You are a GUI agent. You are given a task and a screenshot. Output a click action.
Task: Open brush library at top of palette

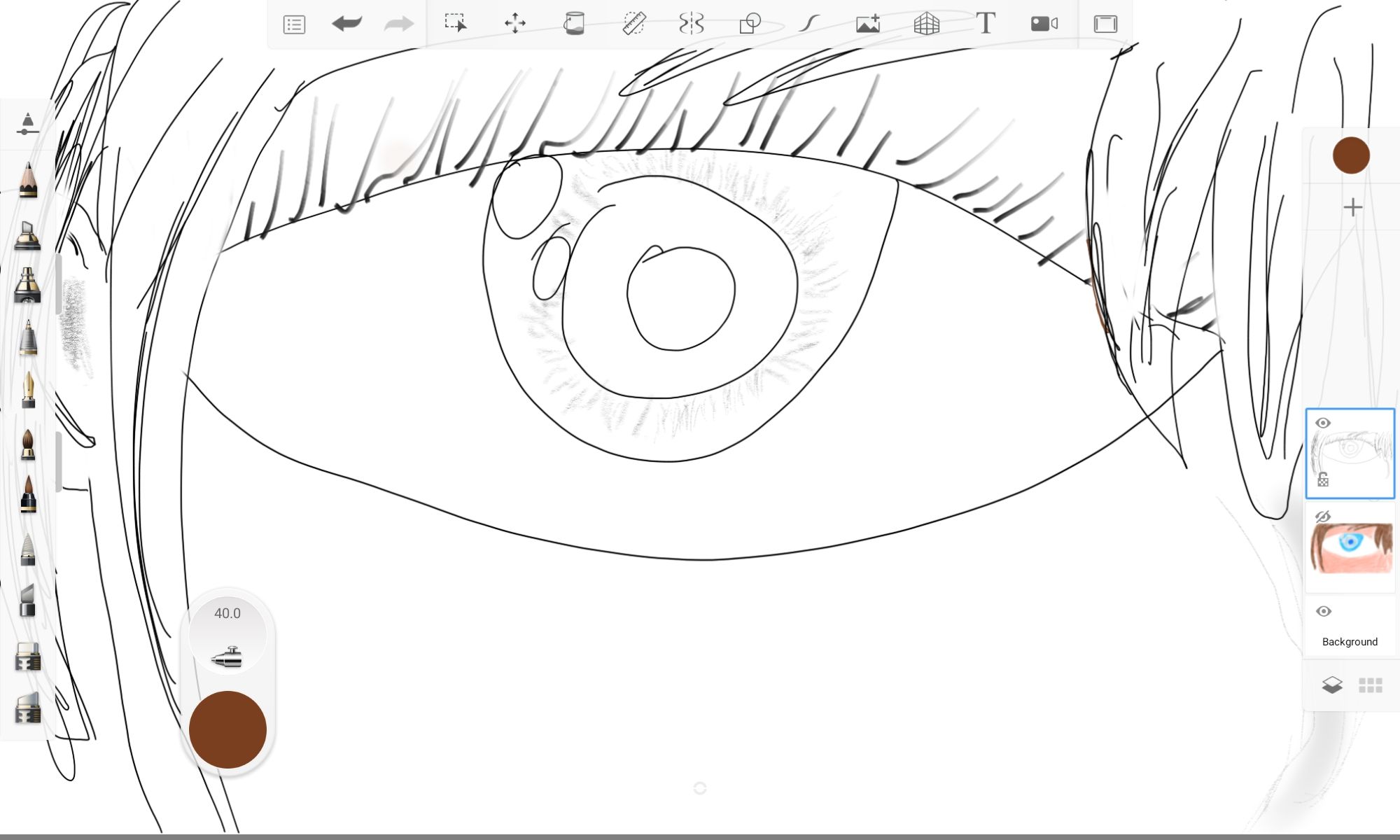[27, 123]
